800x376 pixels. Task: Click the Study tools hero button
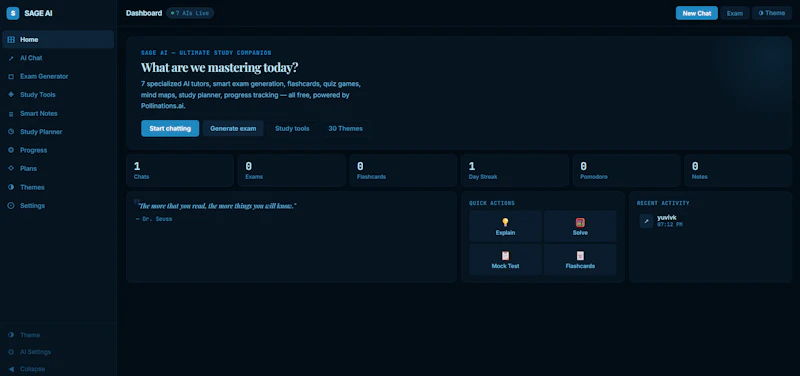pyautogui.click(x=292, y=129)
